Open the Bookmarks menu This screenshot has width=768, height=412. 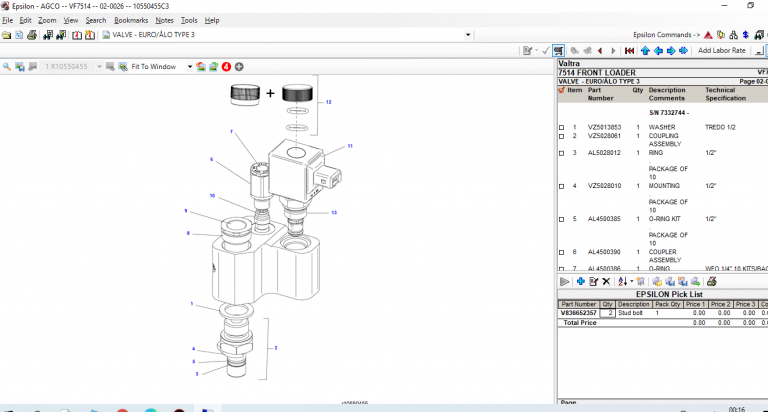130,20
